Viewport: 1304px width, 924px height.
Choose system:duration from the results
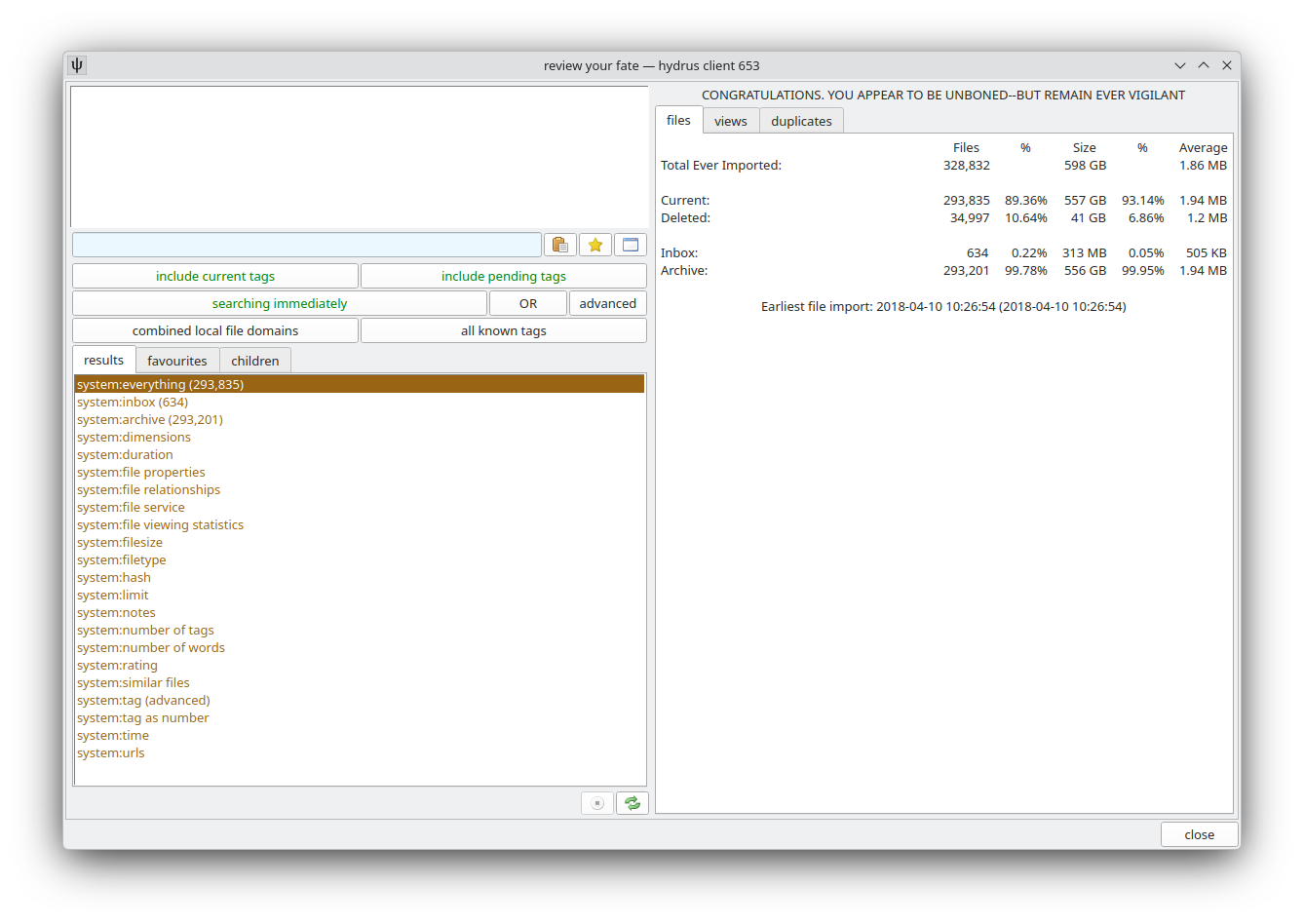pos(360,454)
